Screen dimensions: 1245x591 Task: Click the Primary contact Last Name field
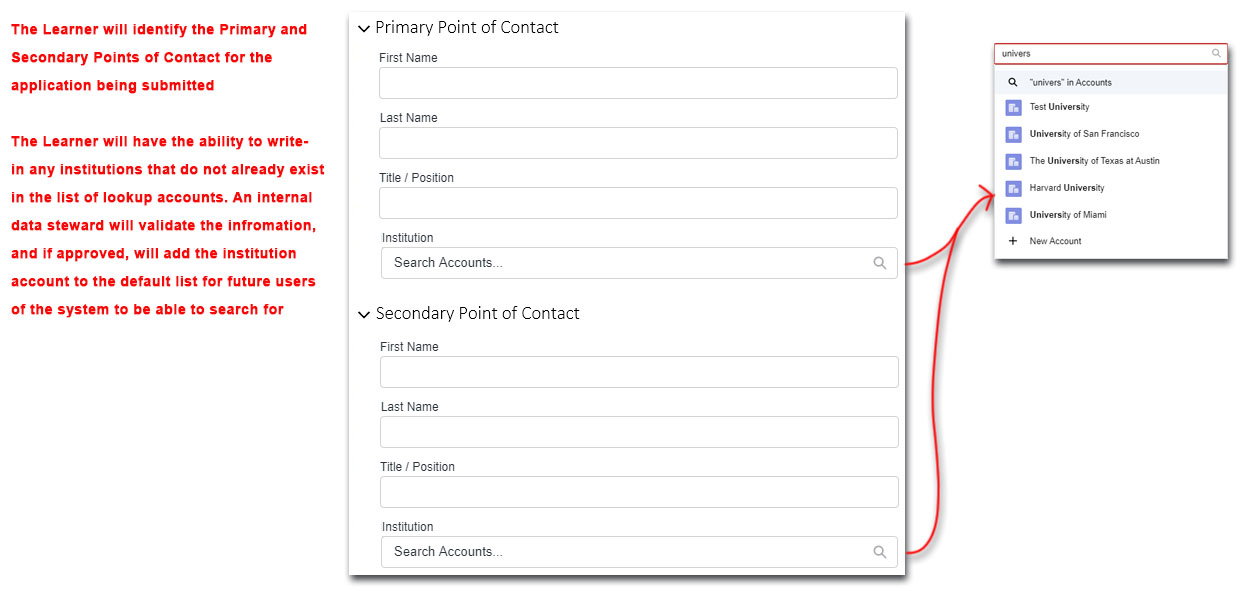coord(638,143)
